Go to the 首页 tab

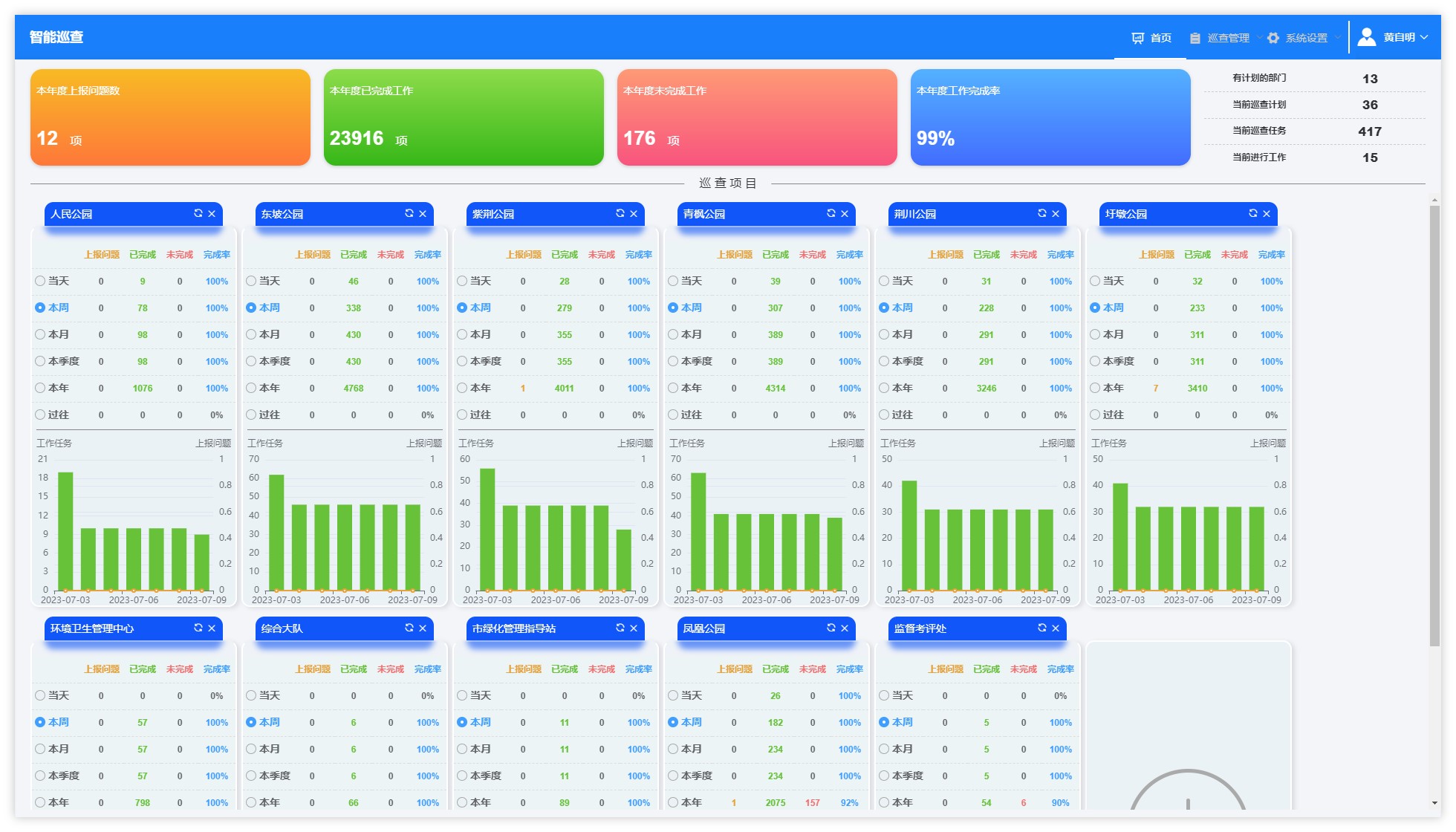click(1152, 38)
